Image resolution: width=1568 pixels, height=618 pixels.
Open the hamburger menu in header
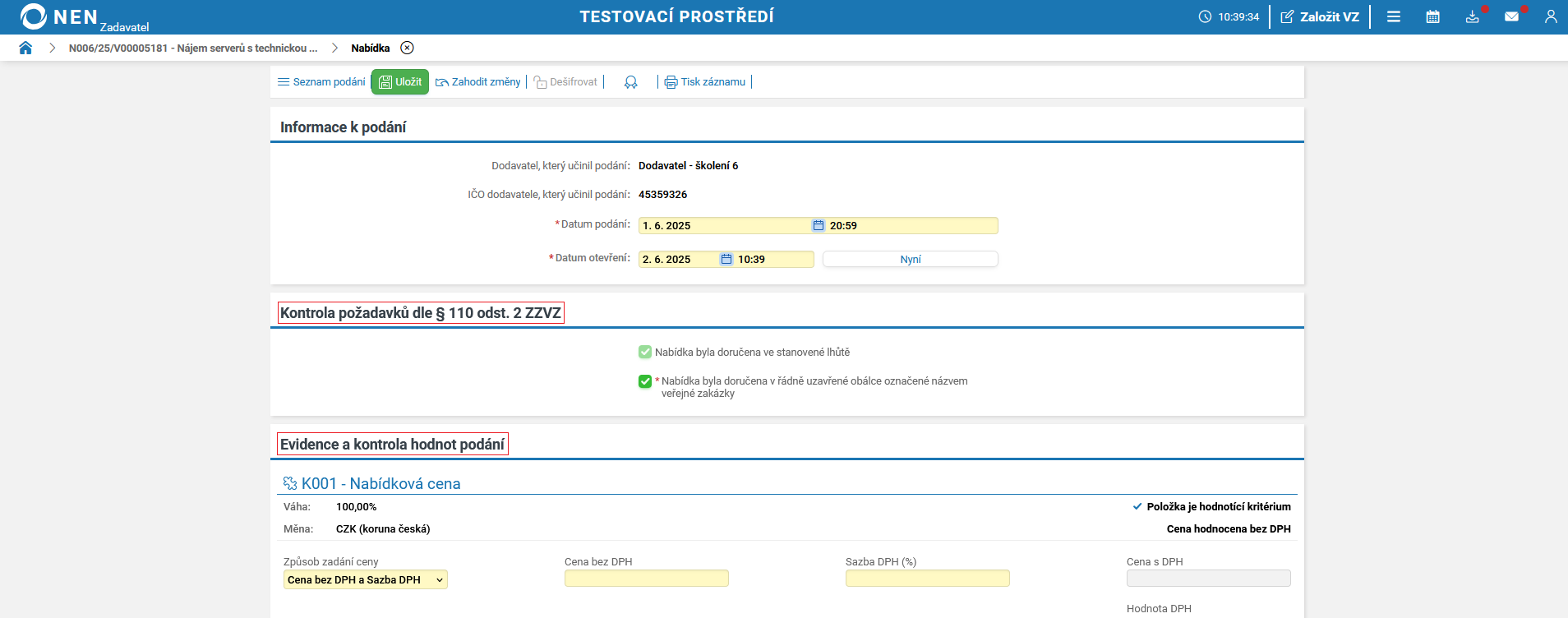[x=1394, y=16]
